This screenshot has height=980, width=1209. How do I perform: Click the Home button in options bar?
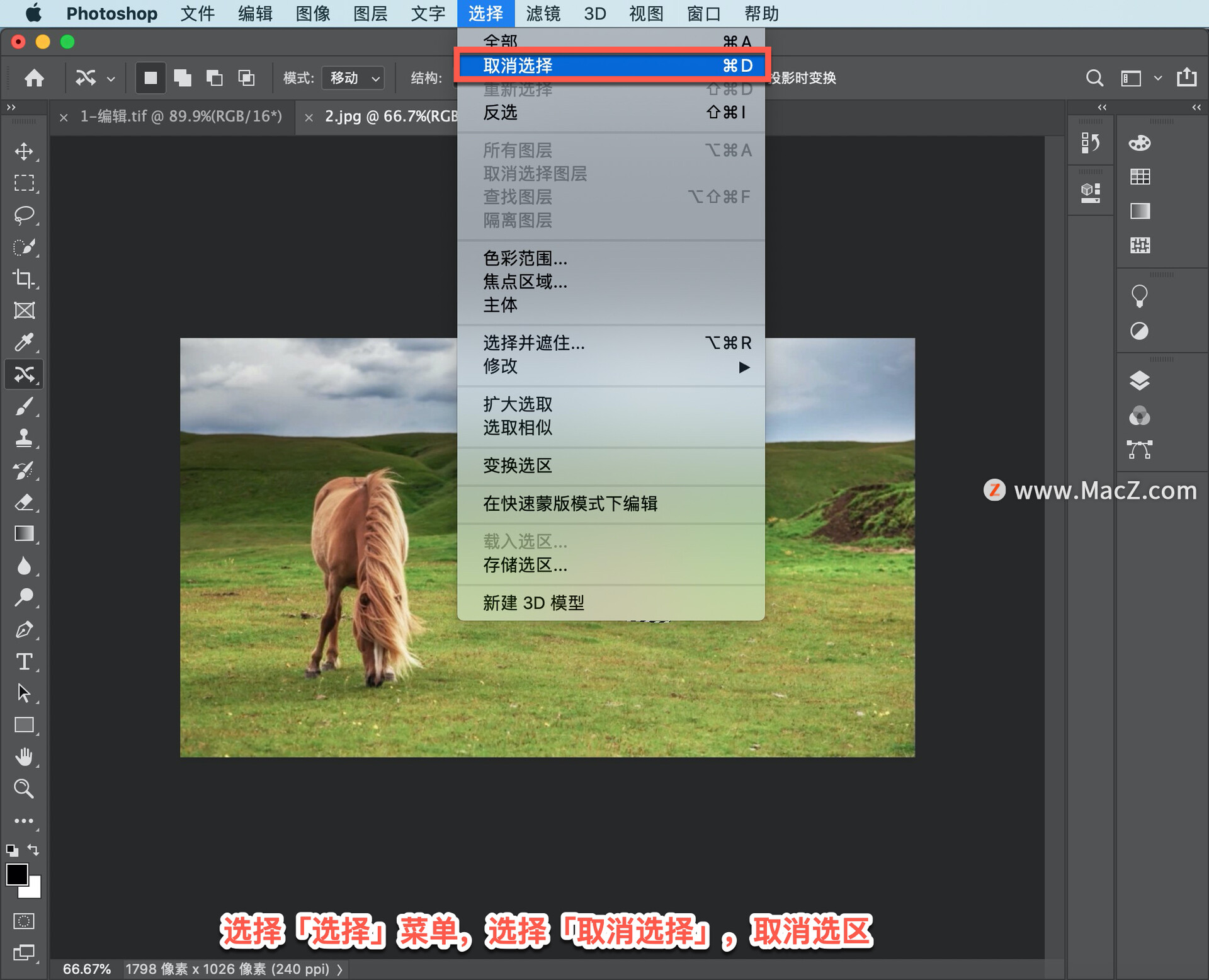tap(34, 78)
